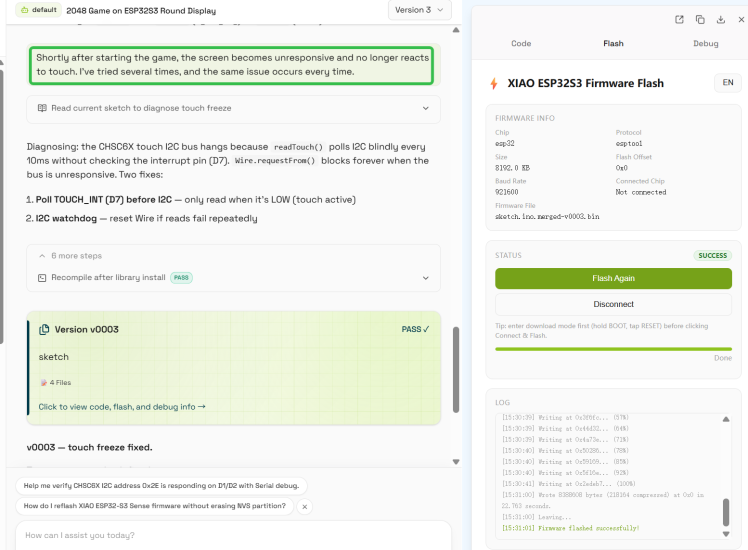Switch to the Code tab

click(521, 43)
